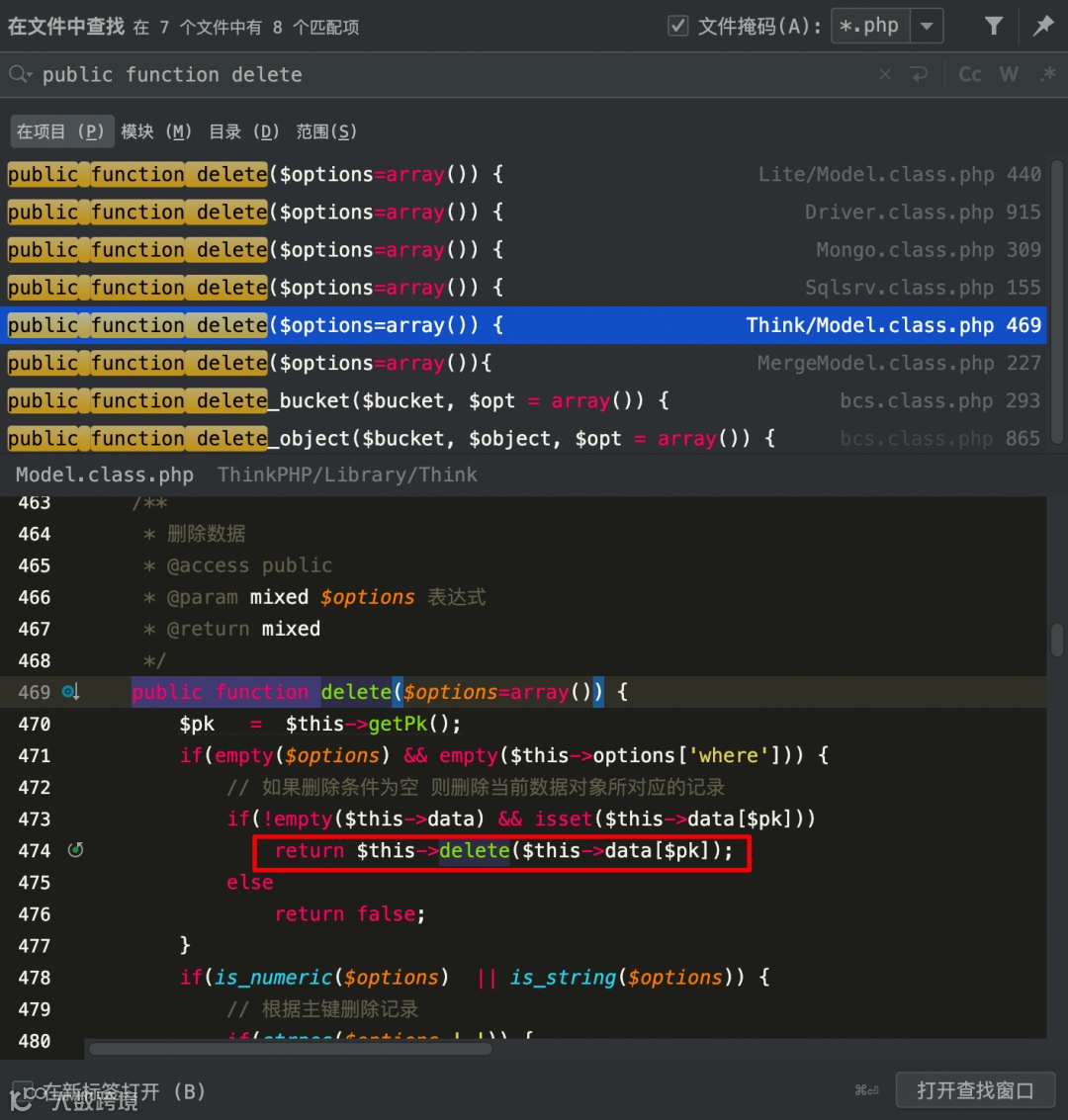The height and width of the screenshot is (1120, 1068).
Task: Select result in Mongo.class.php 309
Action: tap(524, 250)
